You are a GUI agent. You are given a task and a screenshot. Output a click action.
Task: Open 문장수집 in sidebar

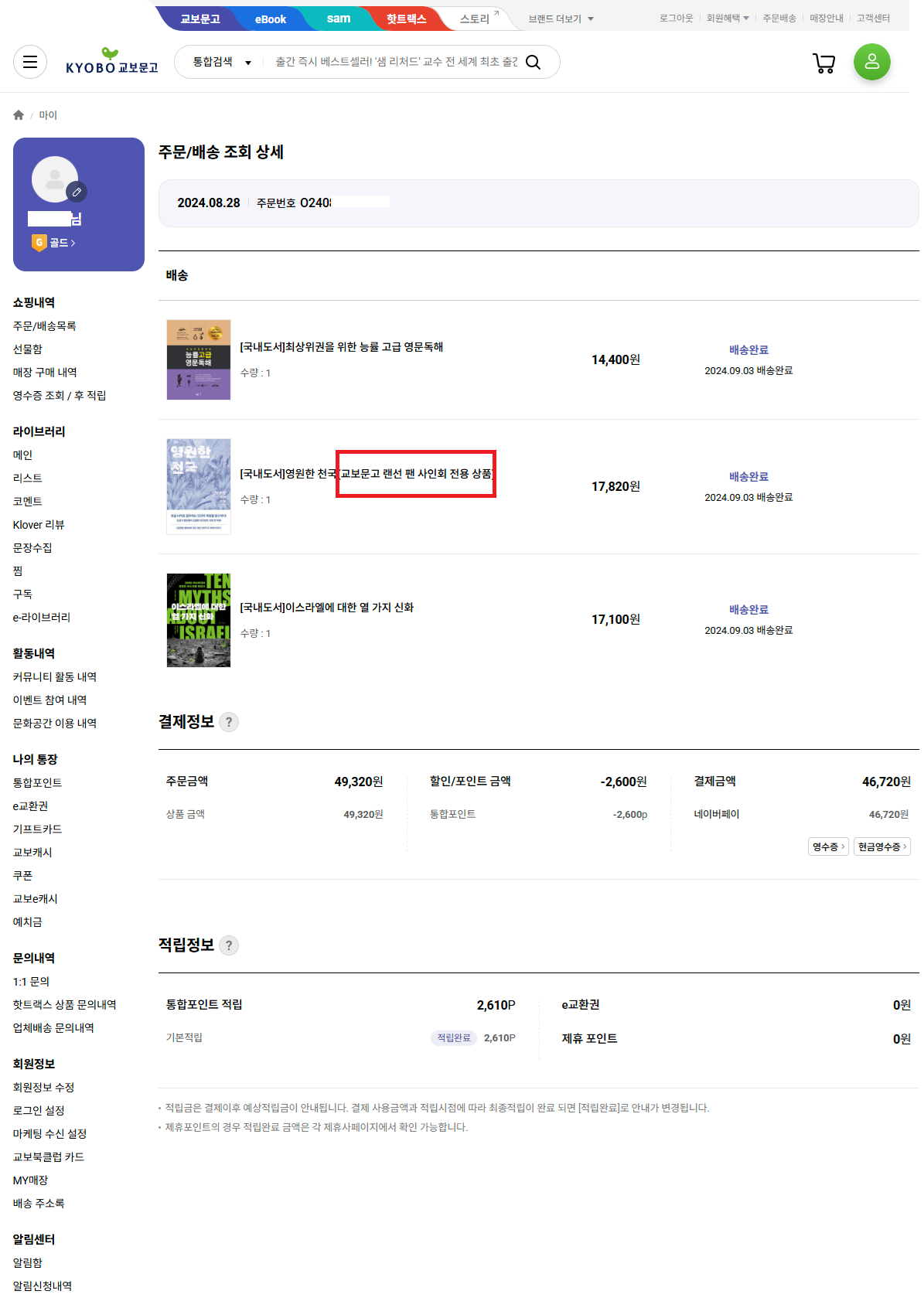click(x=32, y=548)
